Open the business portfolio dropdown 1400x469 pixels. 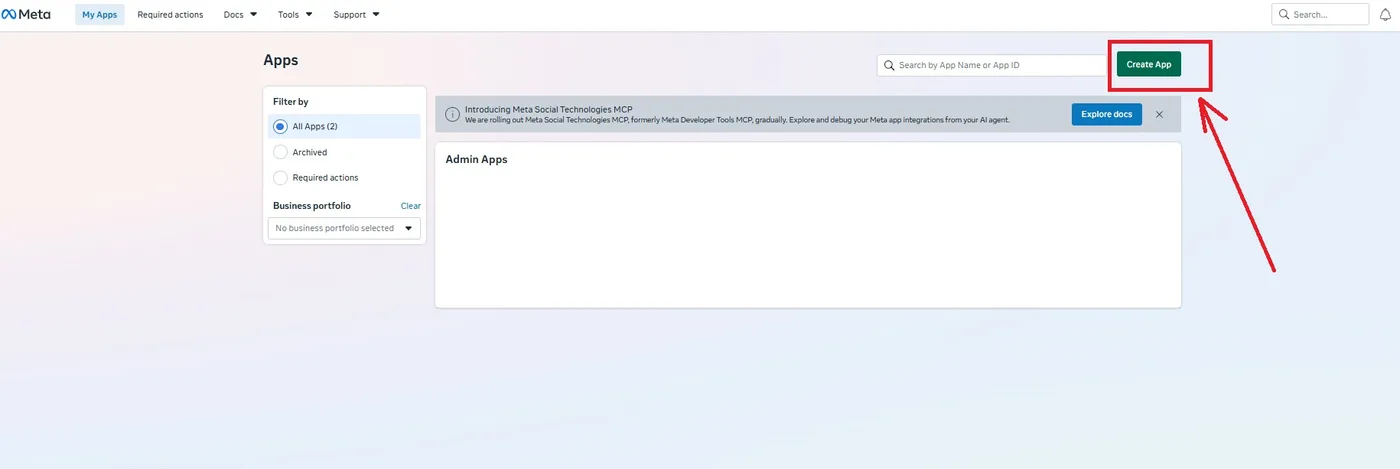coord(344,228)
